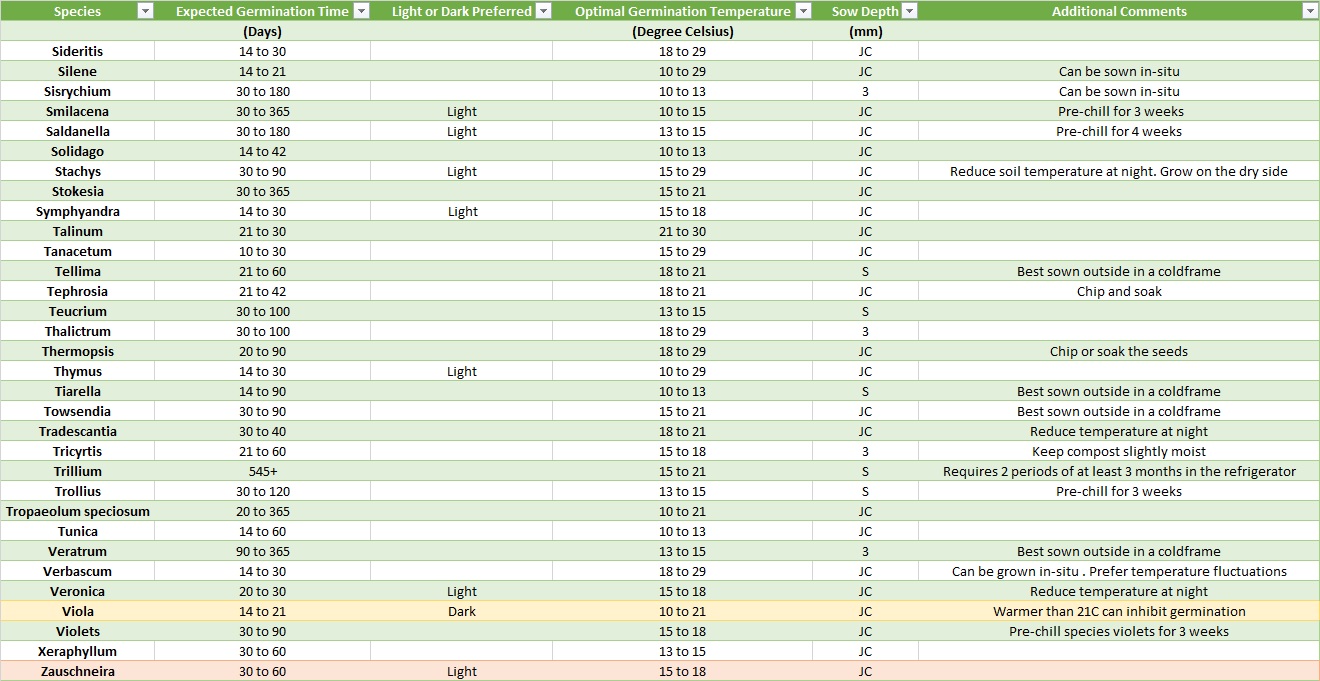The width and height of the screenshot is (1320, 681).
Task: Select the Symphyandra species cell
Action: point(77,211)
